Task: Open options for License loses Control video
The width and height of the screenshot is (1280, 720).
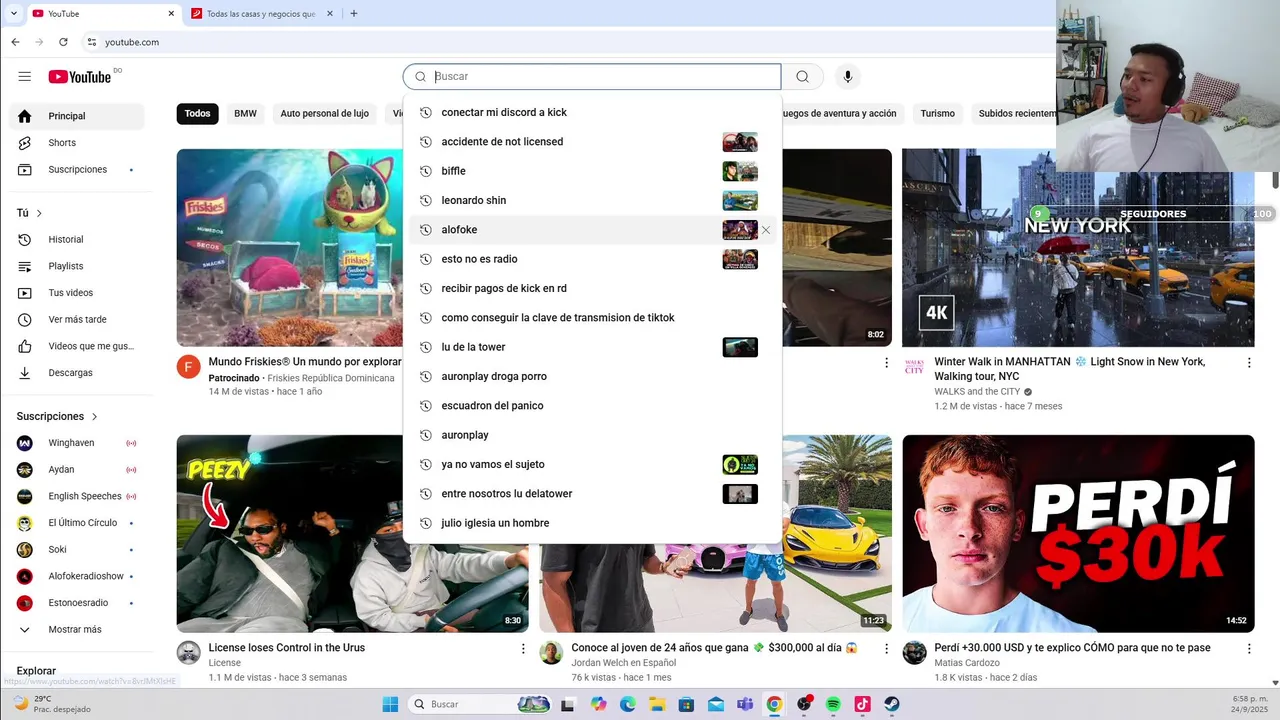Action: (x=522, y=649)
